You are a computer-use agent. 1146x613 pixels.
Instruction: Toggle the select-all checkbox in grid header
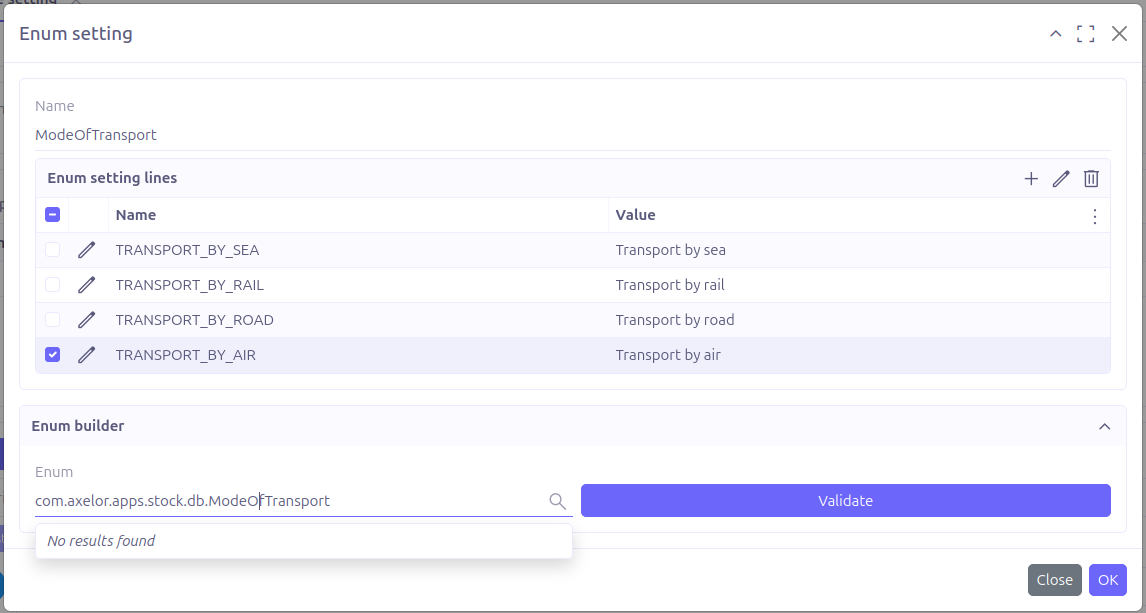click(x=53, y=215)
